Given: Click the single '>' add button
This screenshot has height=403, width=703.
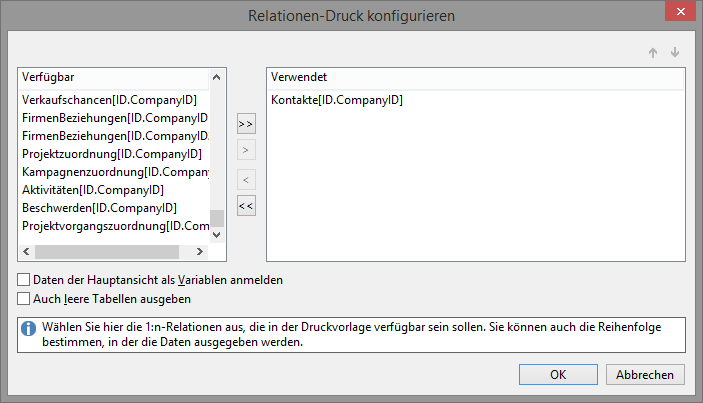Looking at the screenshot, I should click(246, 151).
